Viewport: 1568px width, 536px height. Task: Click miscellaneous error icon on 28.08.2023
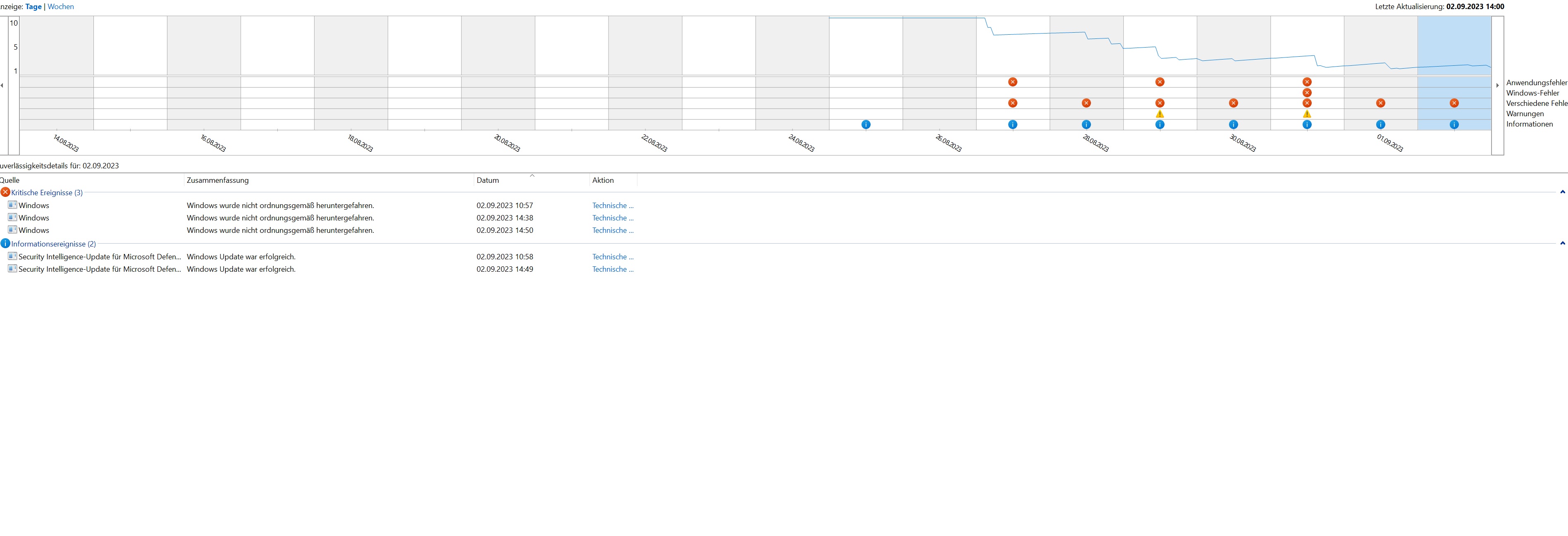(x=1086, y=103)
